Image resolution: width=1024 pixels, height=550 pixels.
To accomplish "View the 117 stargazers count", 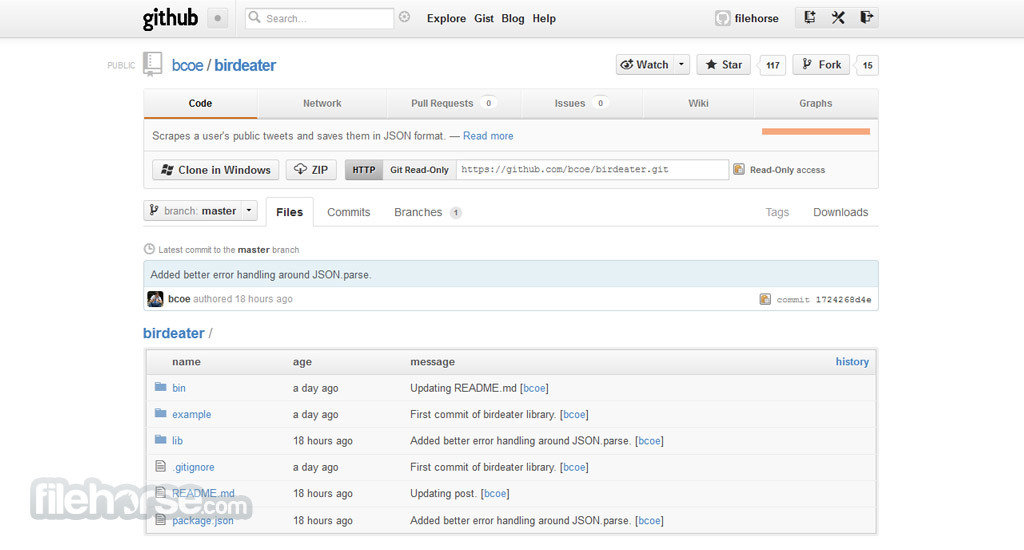I will coord(773,65).
